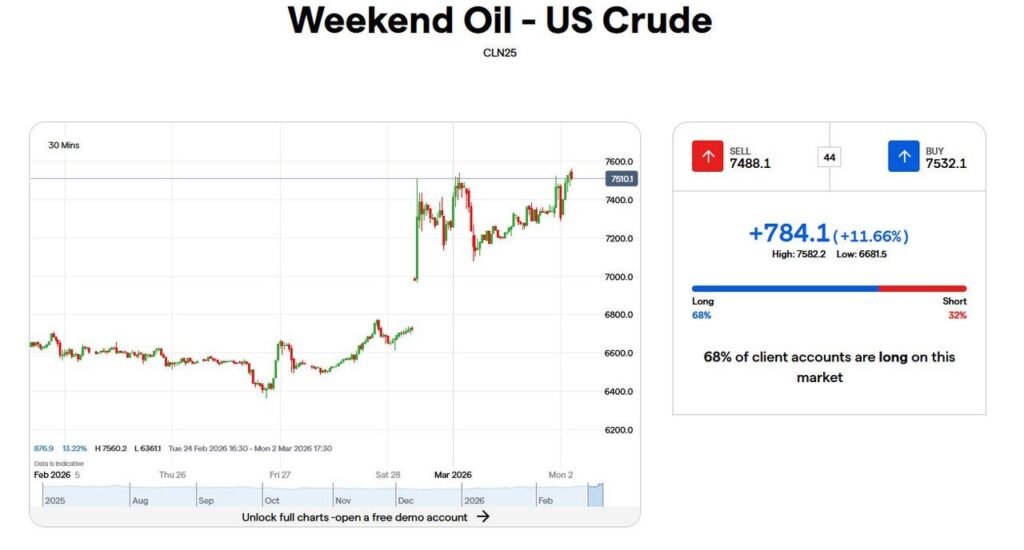Click the spread value 44 box
The image size is (1024, 550).
829,157
